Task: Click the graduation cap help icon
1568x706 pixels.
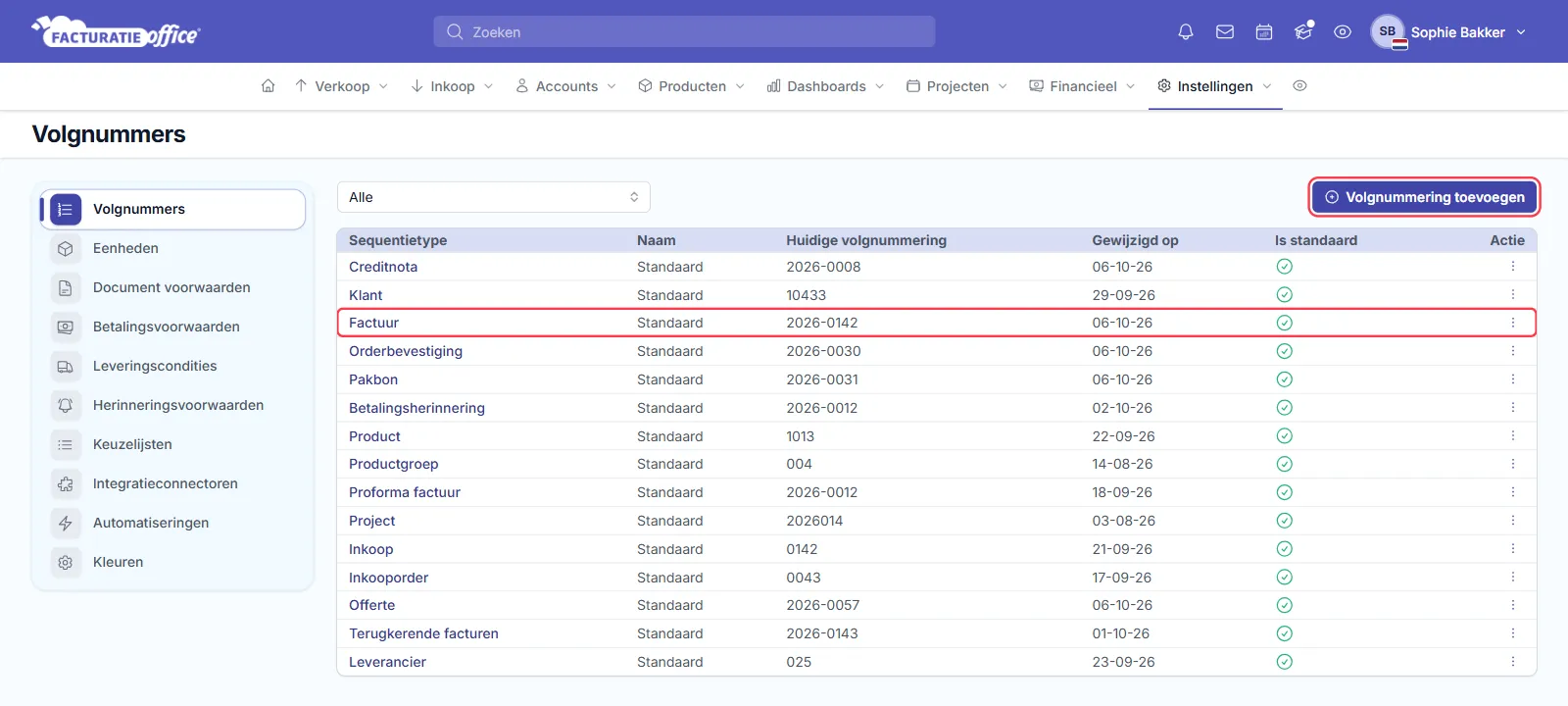Action: click(1303, 32)
